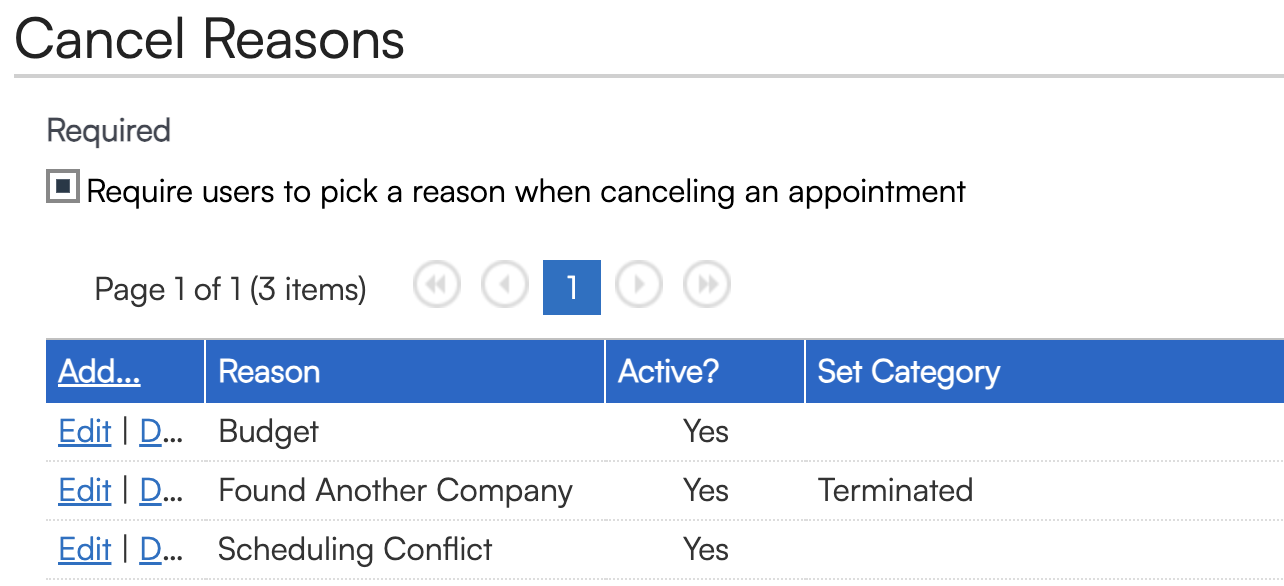Select page number 1
Viewport: 1284px width, 586px height.
(572, 288)
